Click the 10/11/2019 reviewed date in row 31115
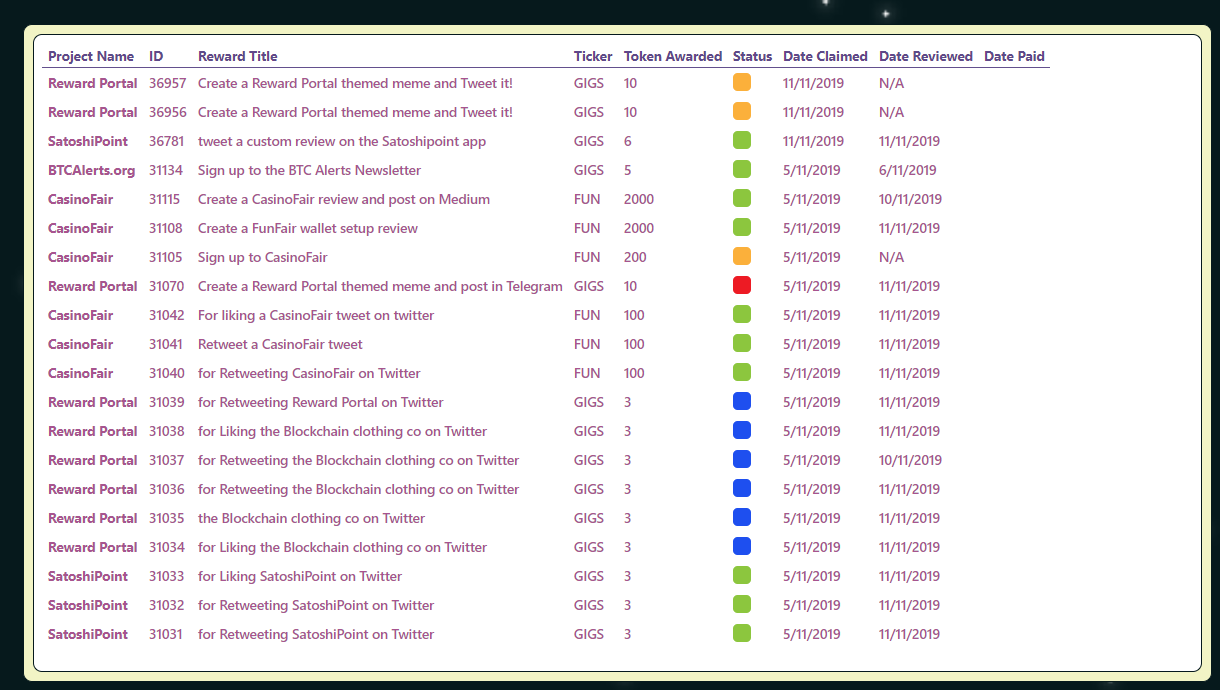Viewport: 1220px width, 690px height. [x=911, y=199]
